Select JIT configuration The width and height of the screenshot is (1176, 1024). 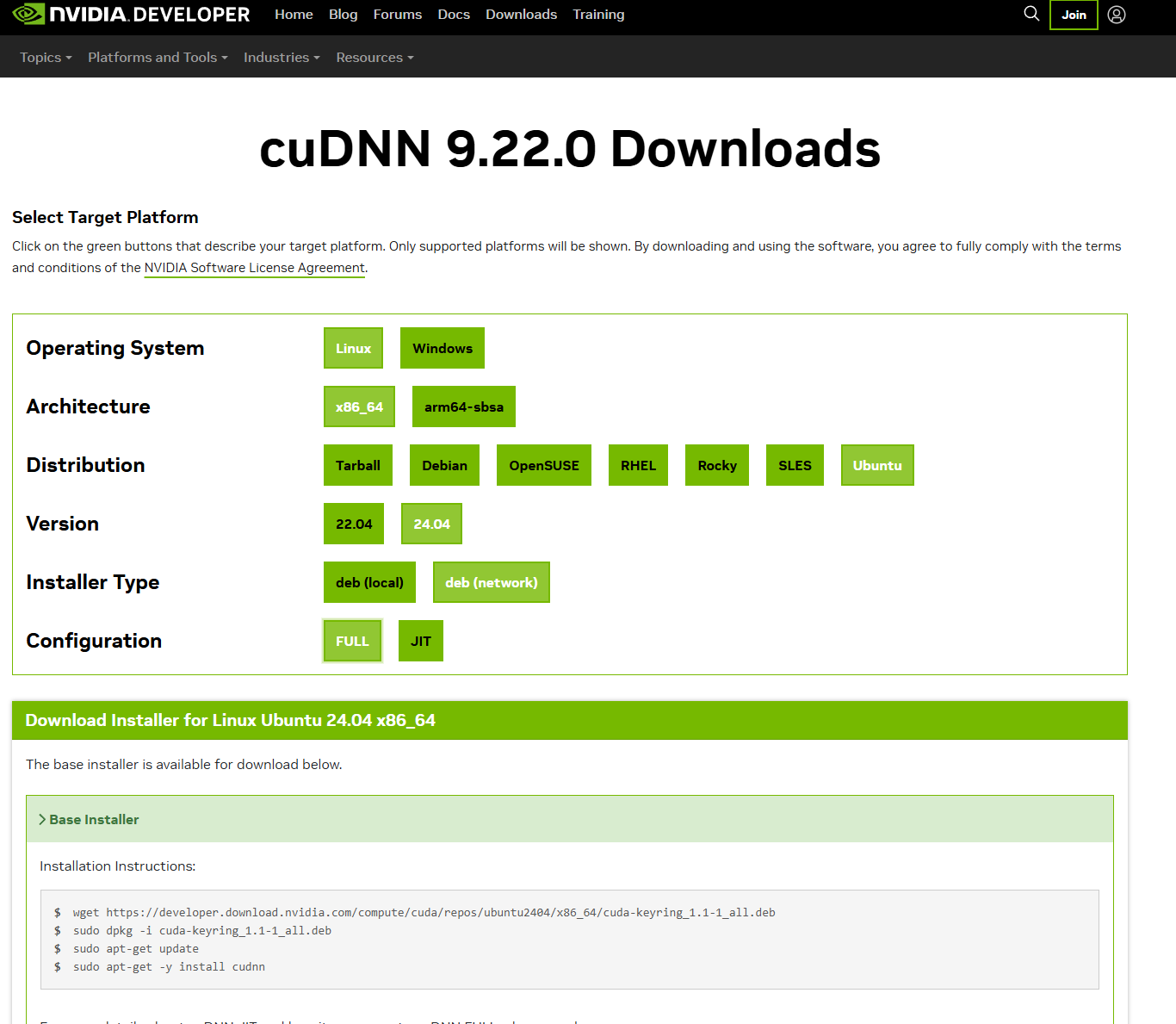(x=421, y=641)
